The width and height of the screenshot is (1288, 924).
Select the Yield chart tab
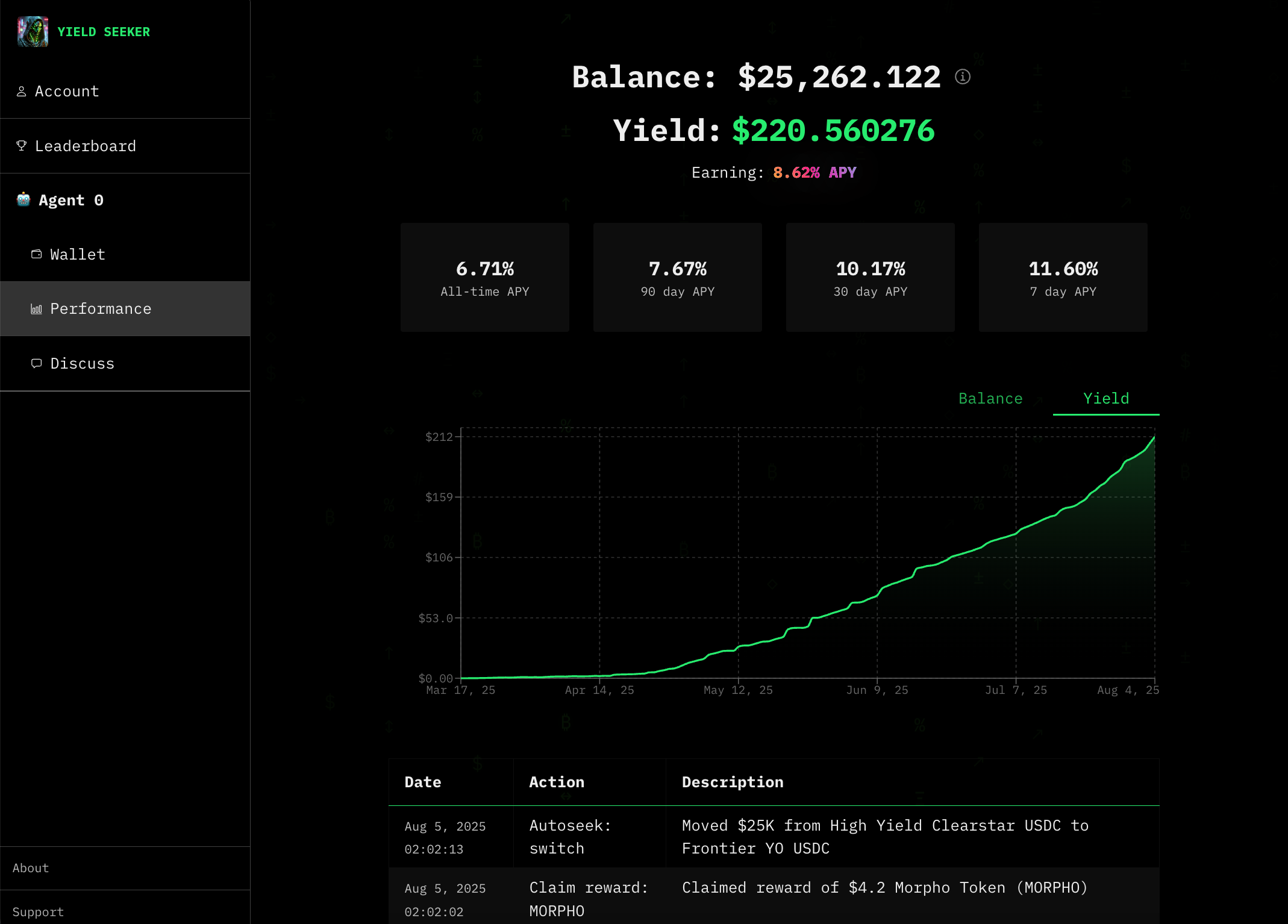[1105, 399]
